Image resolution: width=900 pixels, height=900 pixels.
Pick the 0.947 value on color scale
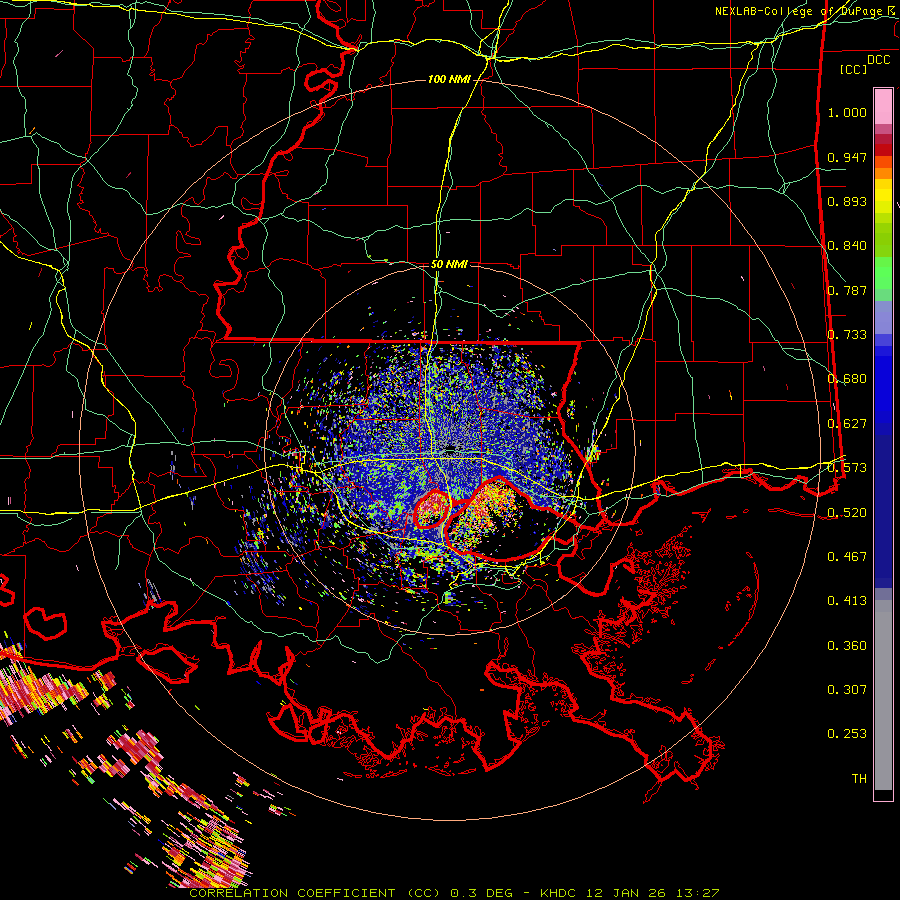pyautogui.click(x=847, y=157)
